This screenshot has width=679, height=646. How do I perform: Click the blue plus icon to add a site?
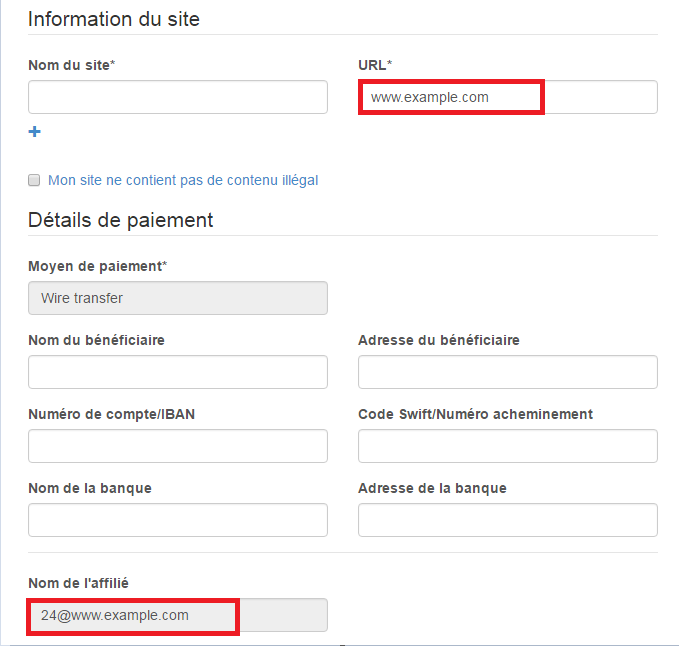pyautogui.click(x=35, y=131)
